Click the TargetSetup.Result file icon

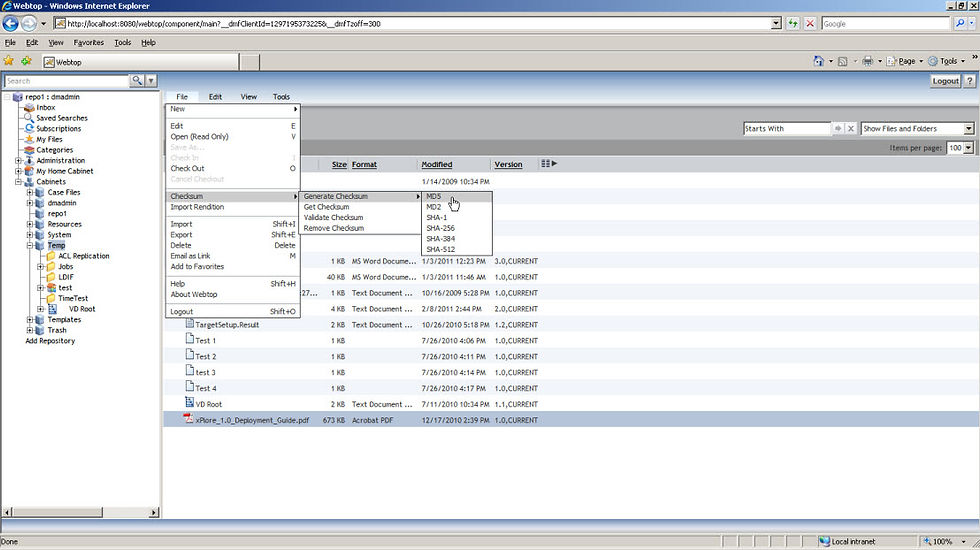189,324
